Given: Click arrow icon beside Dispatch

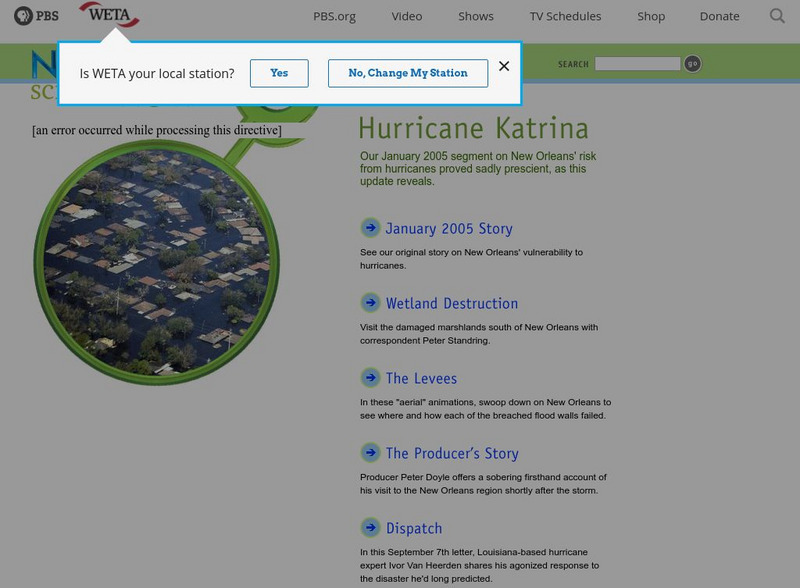Looking at the screenshot, I should click(x=370, y=527).
